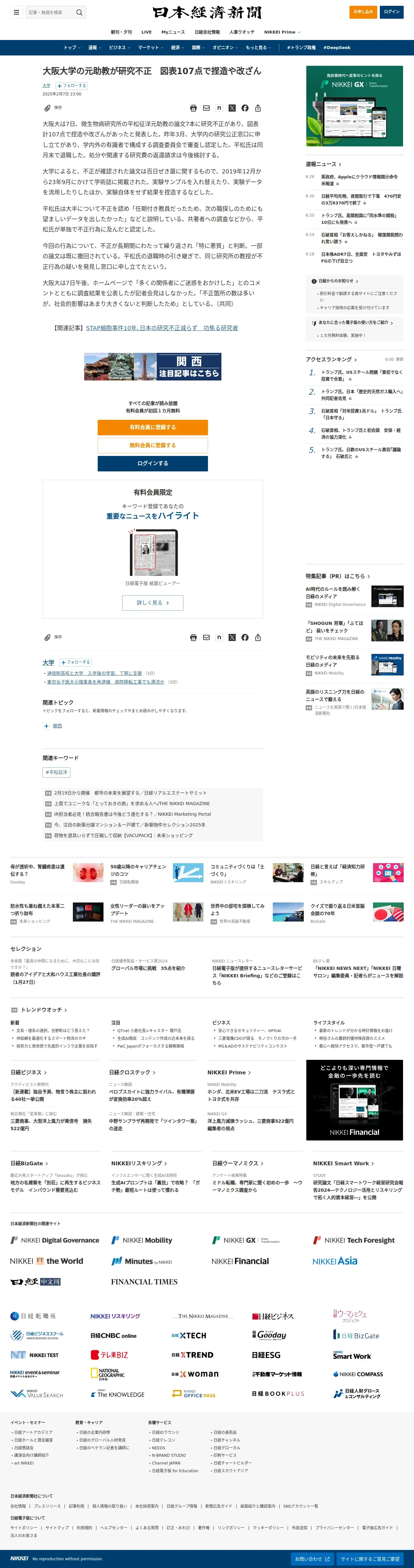Click the 無料会員に登録する button

[x=153, y=446]
